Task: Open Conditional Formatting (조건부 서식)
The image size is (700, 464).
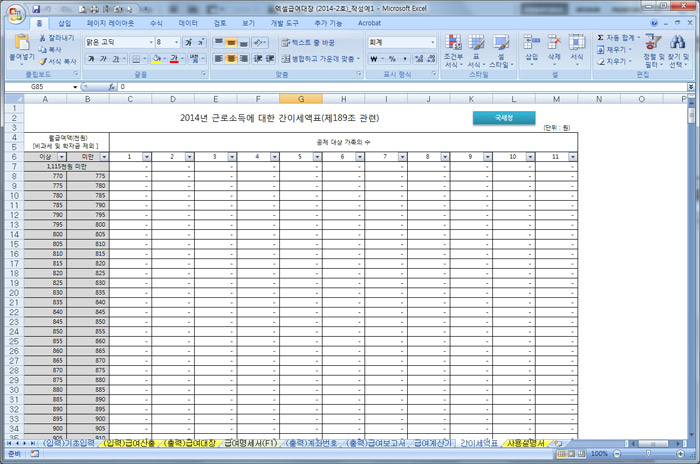Action: pyautogui.click(x=453, y=51)
